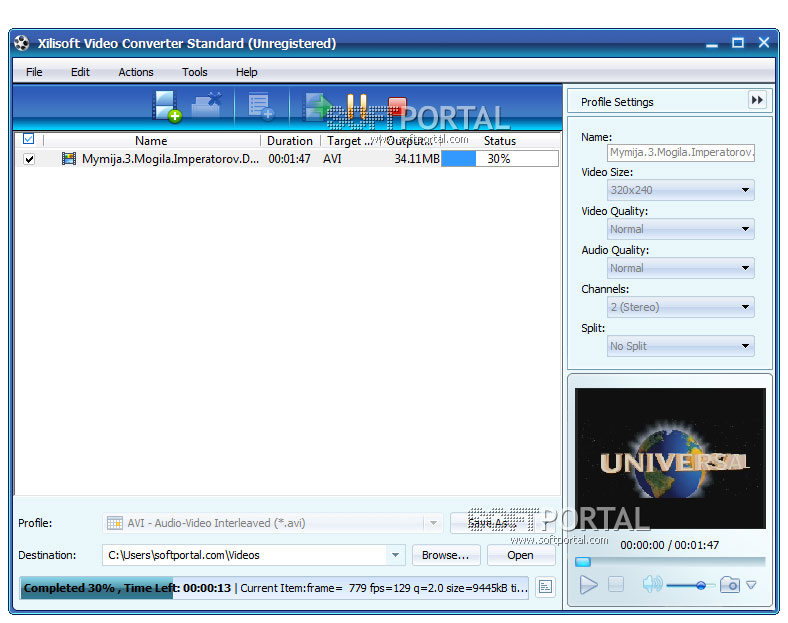Click the Current Item frame status text

pyautogui.click(x=384, y=588)
